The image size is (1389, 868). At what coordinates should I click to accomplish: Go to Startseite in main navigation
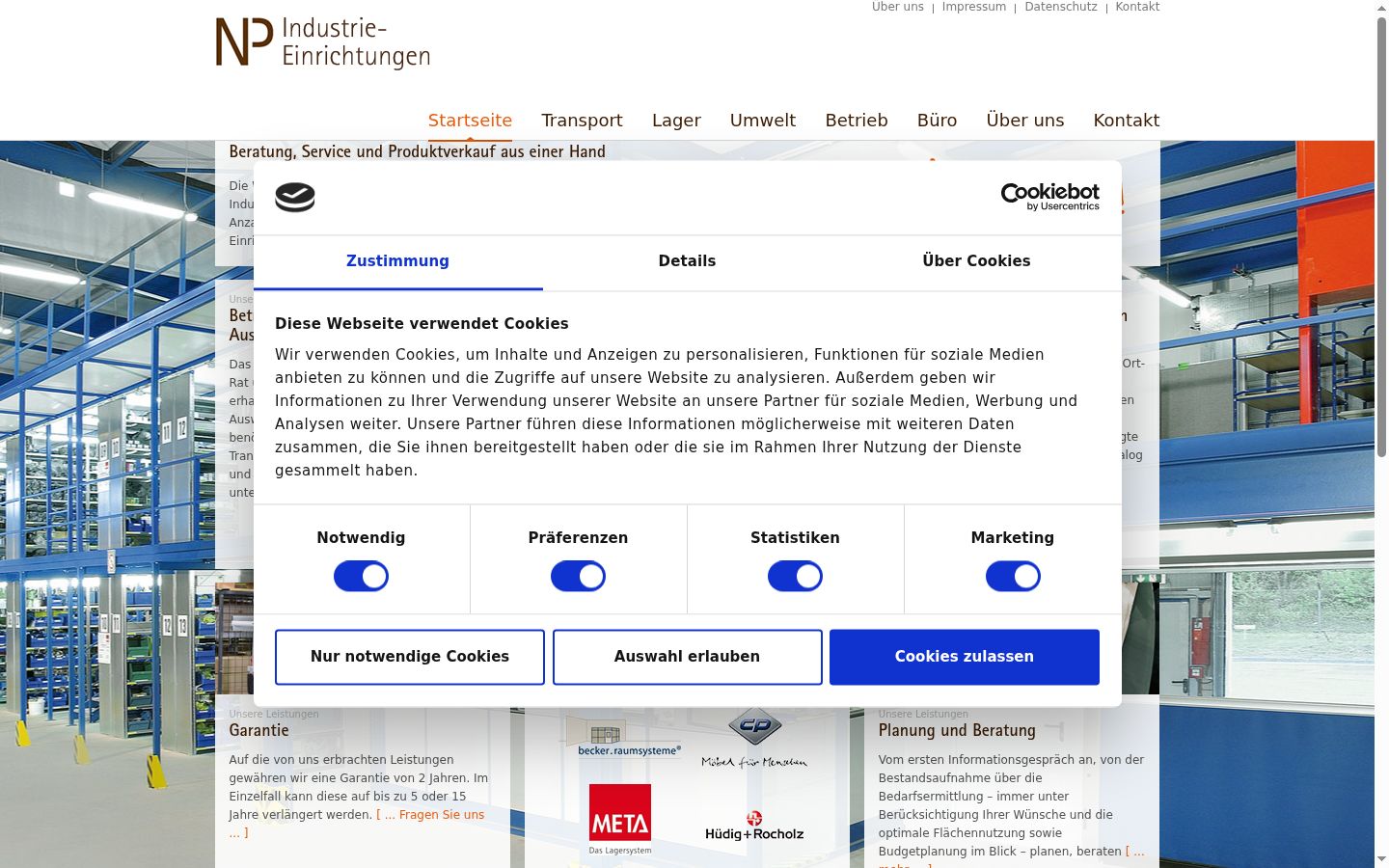click(470, 121)
